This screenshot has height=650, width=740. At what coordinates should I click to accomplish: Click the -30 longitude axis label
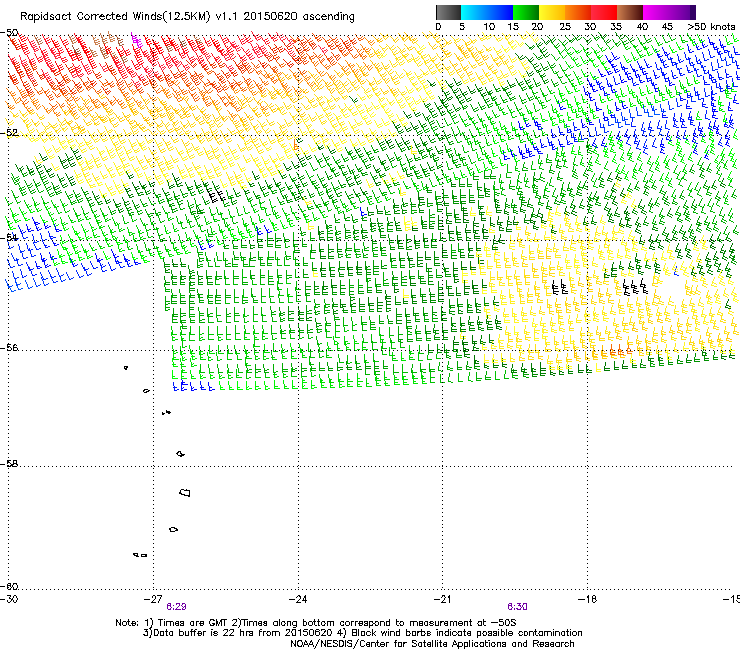tap(9, 599)
